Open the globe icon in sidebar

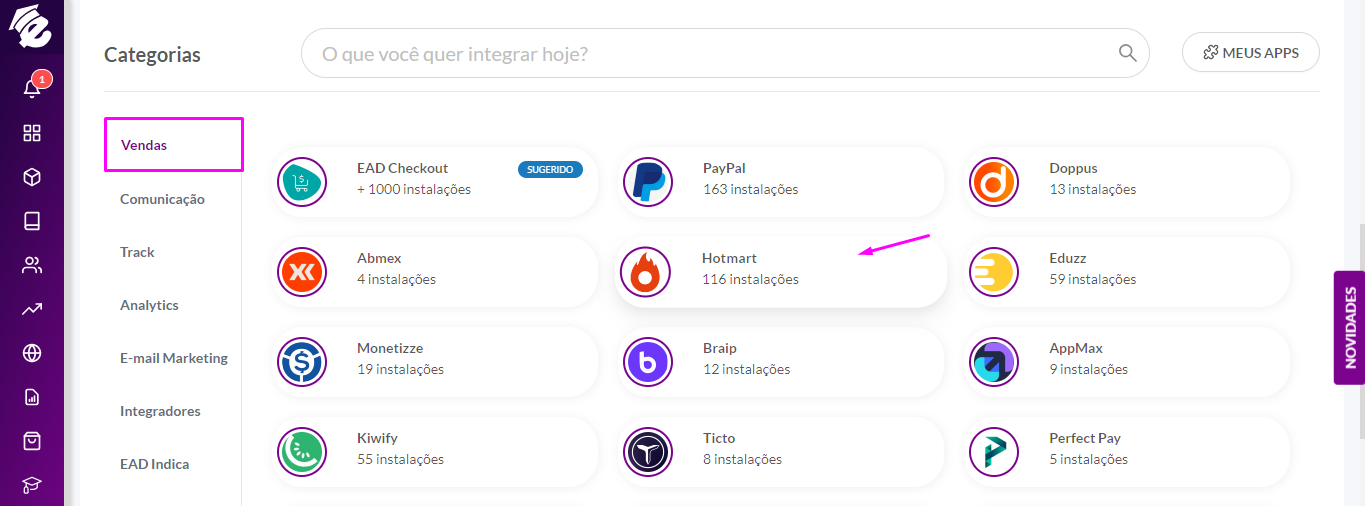[x=32, y=353]
